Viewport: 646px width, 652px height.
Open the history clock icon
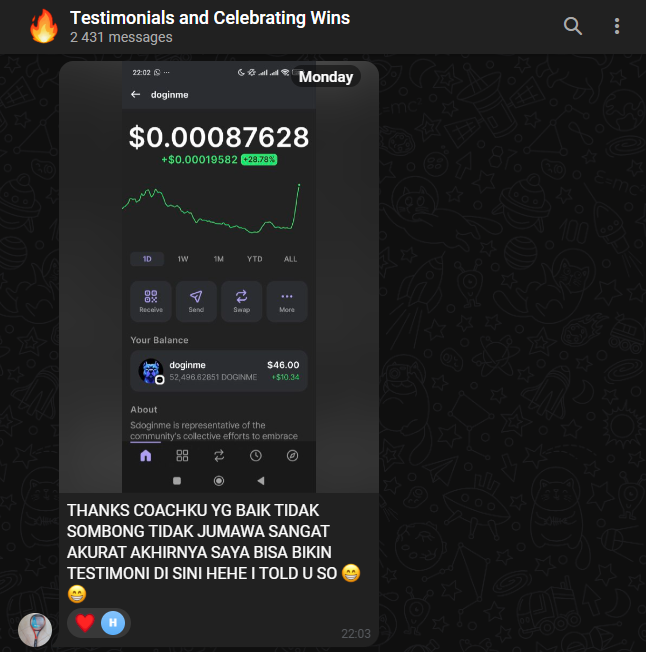click(256, 456)
